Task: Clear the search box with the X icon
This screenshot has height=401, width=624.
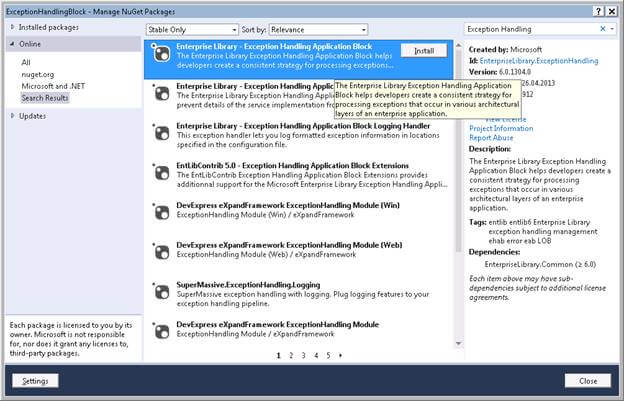Action: (x=603, y=29)
